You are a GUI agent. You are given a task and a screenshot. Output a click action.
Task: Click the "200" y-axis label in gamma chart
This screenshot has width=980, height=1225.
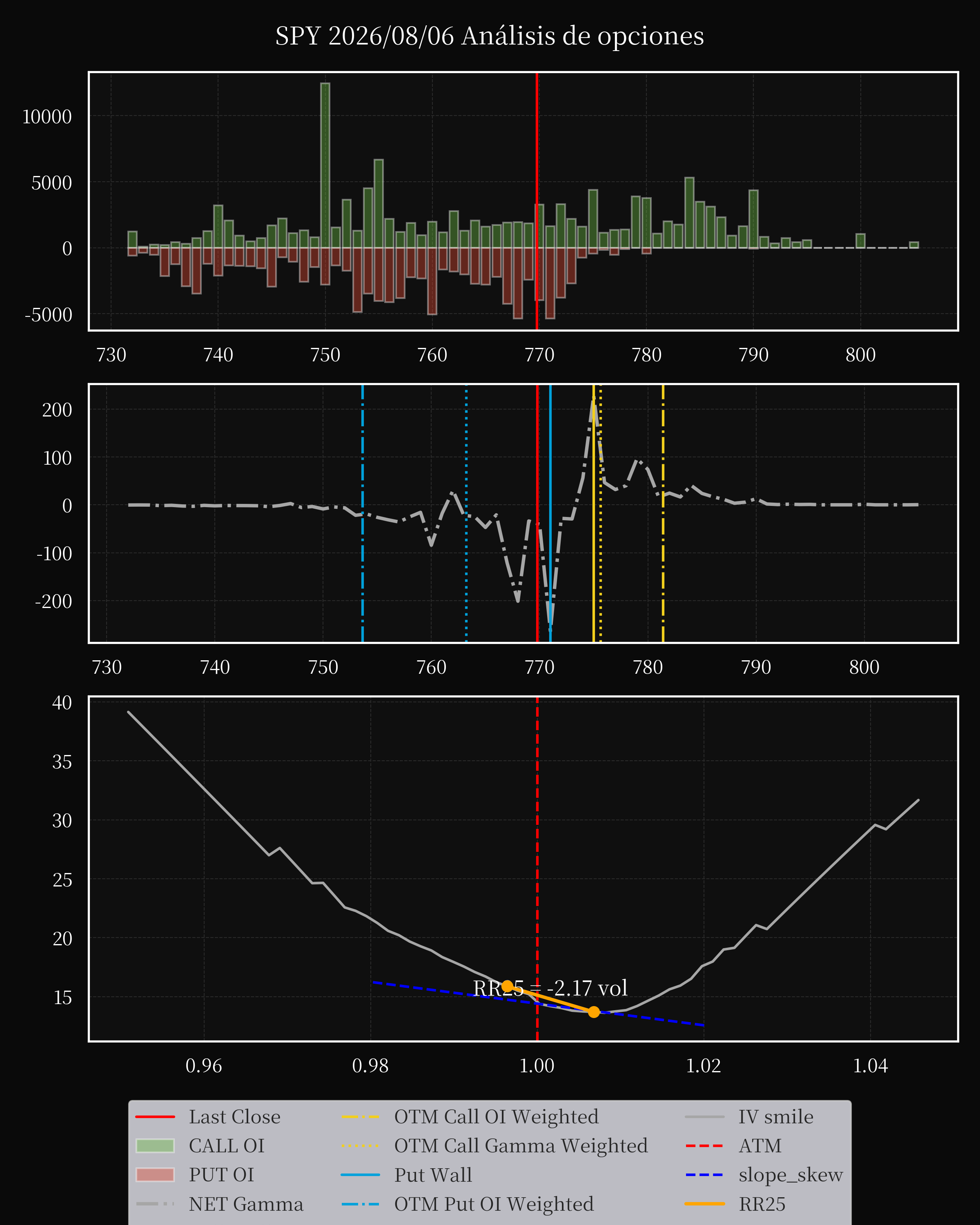[57, 410]
